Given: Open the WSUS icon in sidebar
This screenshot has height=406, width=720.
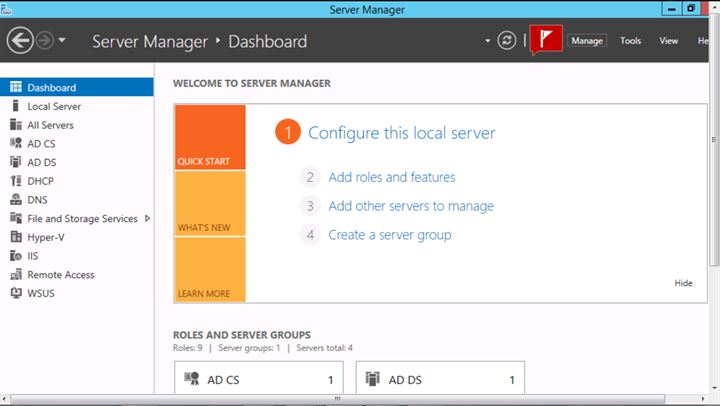Looking at the screenshot, I should [16, 293].
